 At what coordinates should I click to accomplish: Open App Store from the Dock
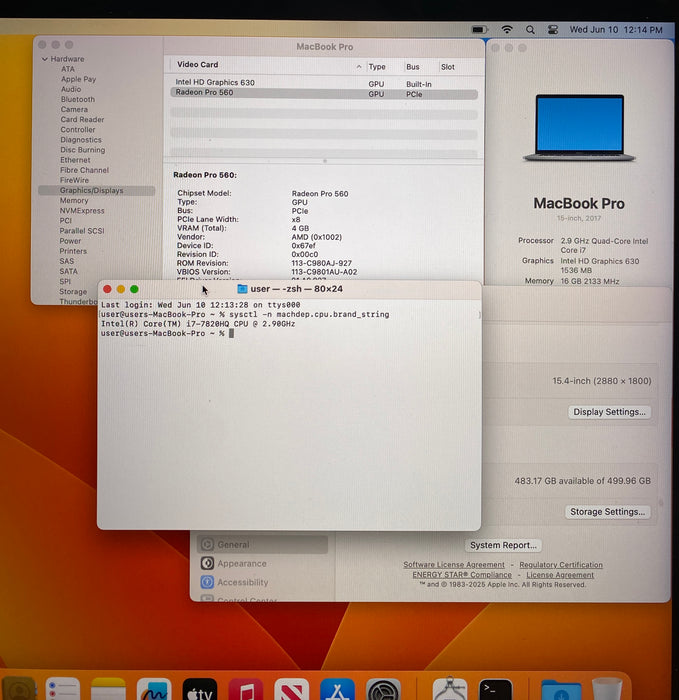(337, 691)
